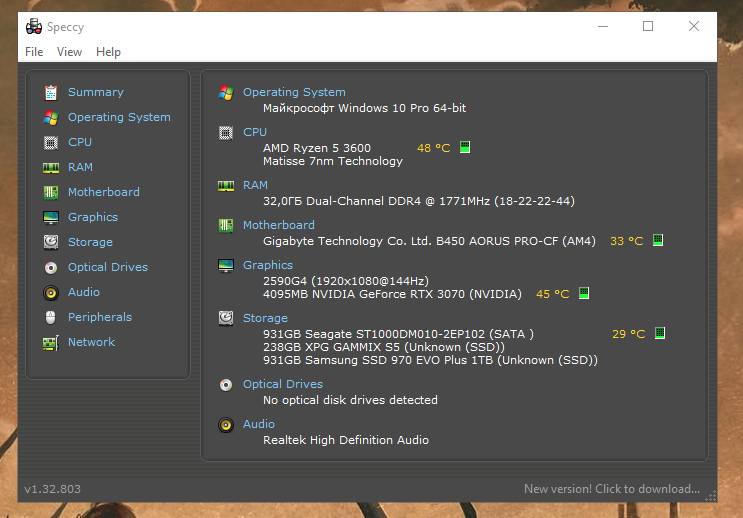Click the RAM heading link in summary
Image resolution: width=743 pixels, height=518 pixels.
coord(255,185)
